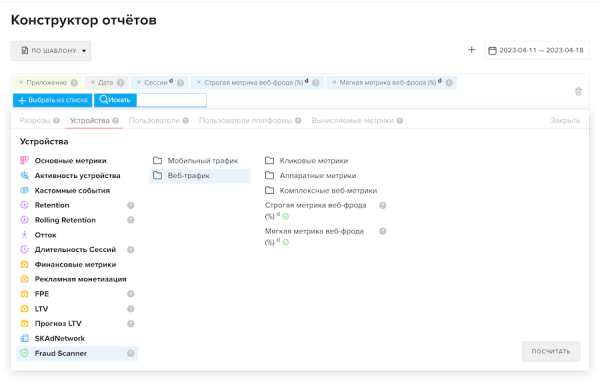Toggle Строгая метрика веб-фрода metric in list
Image resolution: width=600 pixels, height=384 pixels.
point(316,210)
